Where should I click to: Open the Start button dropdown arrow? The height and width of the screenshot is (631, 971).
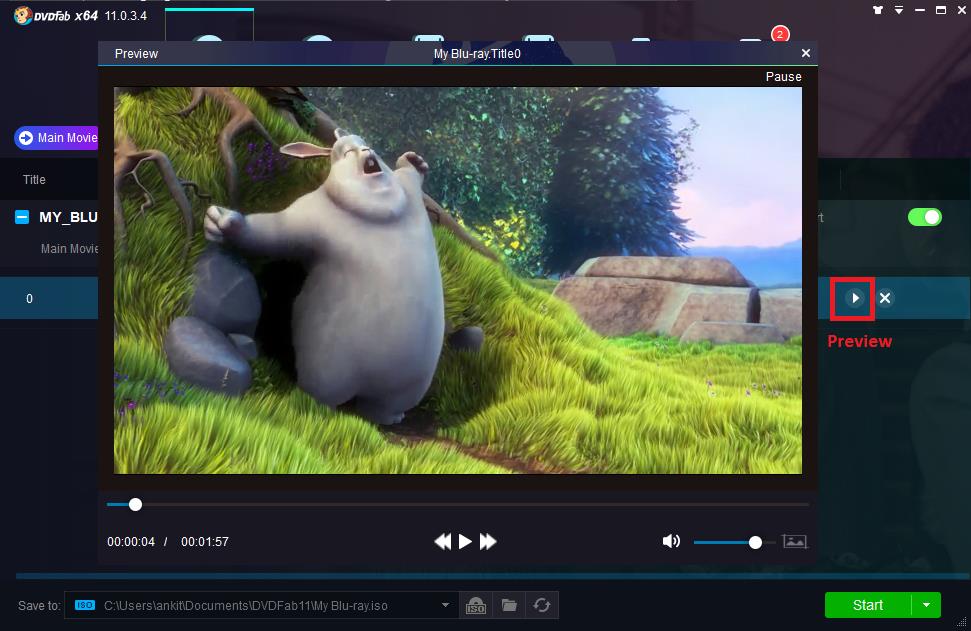tap(926, 605)
